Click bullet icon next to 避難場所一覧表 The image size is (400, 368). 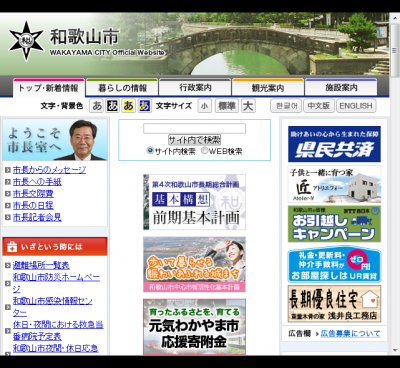click(8, 265)
